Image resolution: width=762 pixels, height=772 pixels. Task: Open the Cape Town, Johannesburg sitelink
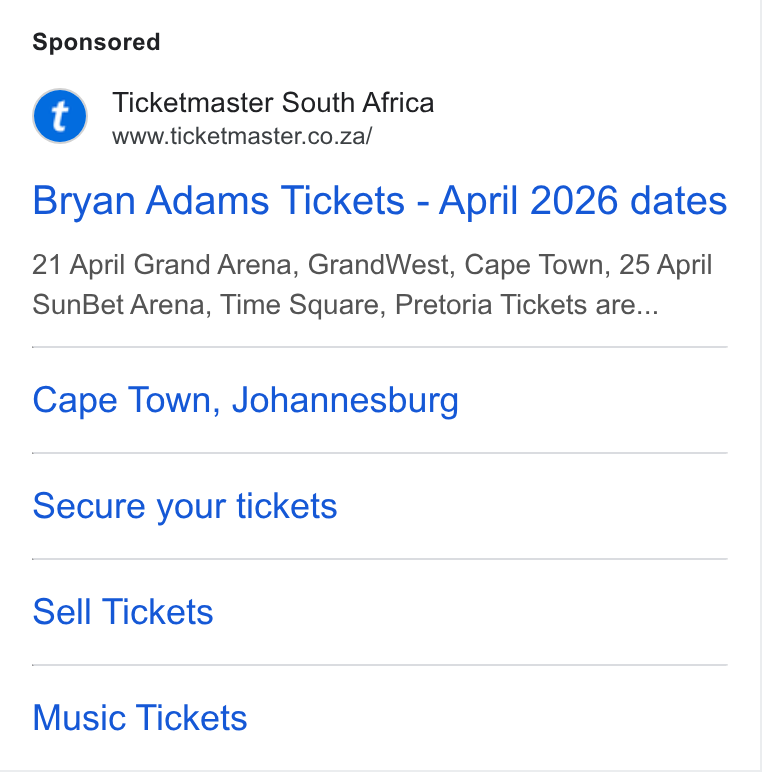pyautogui.click(x=245, y=400)
